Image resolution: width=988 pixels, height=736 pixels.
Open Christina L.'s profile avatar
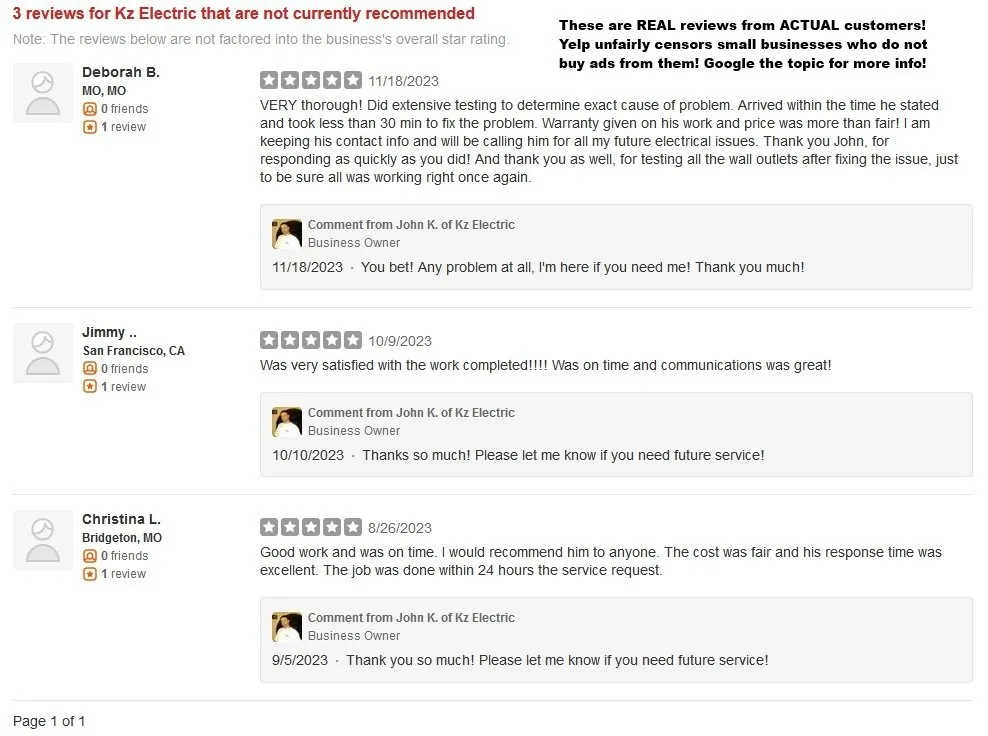(43, 540)
